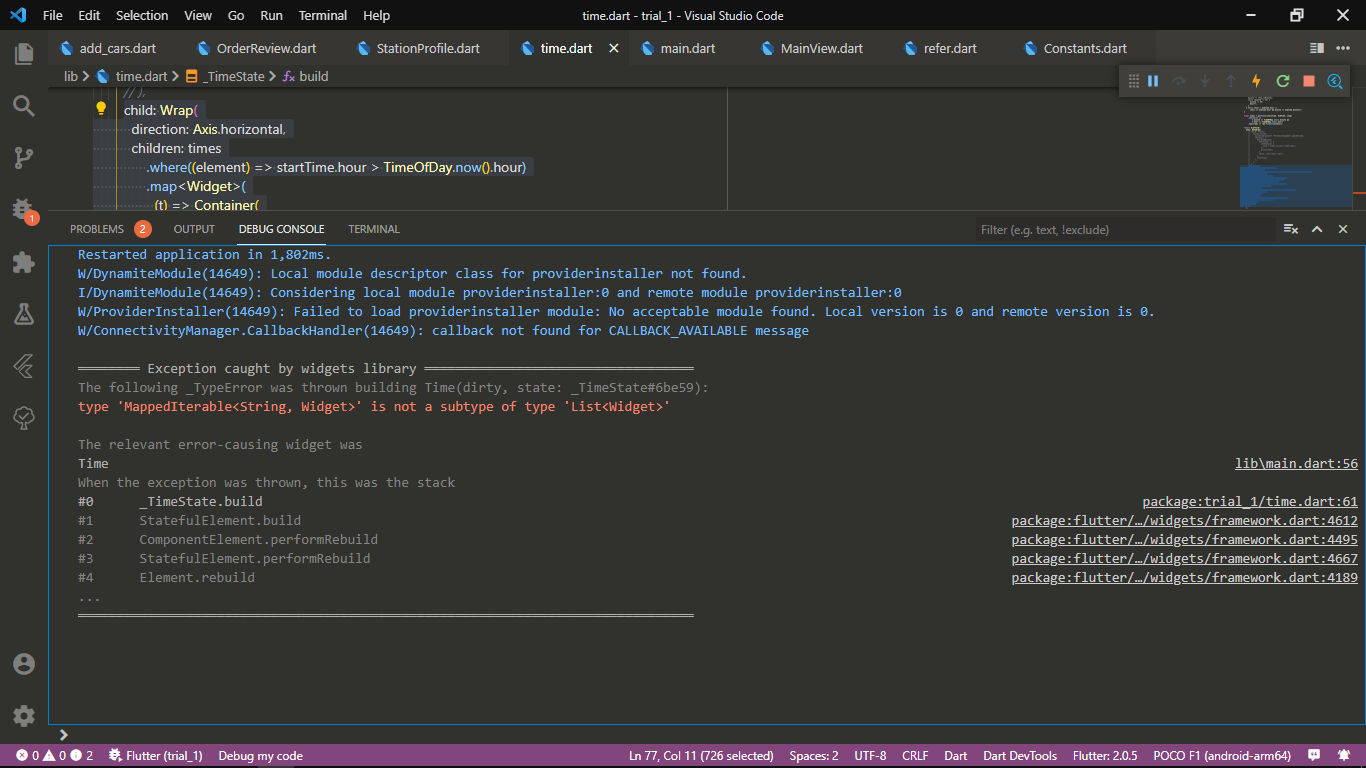This screenshot has height=768, width=1366.
Task: Click the Hot Reload lightning icon
Action: (x=1257, y=81)
